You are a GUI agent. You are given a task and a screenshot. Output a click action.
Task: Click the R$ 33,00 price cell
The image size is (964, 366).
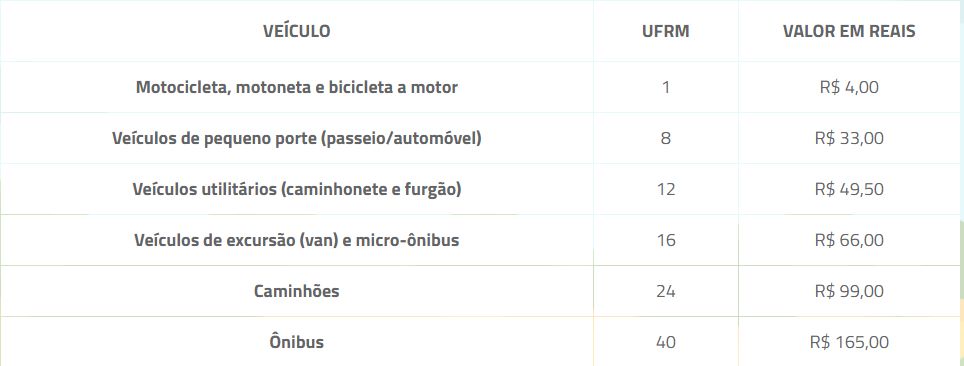849,138
